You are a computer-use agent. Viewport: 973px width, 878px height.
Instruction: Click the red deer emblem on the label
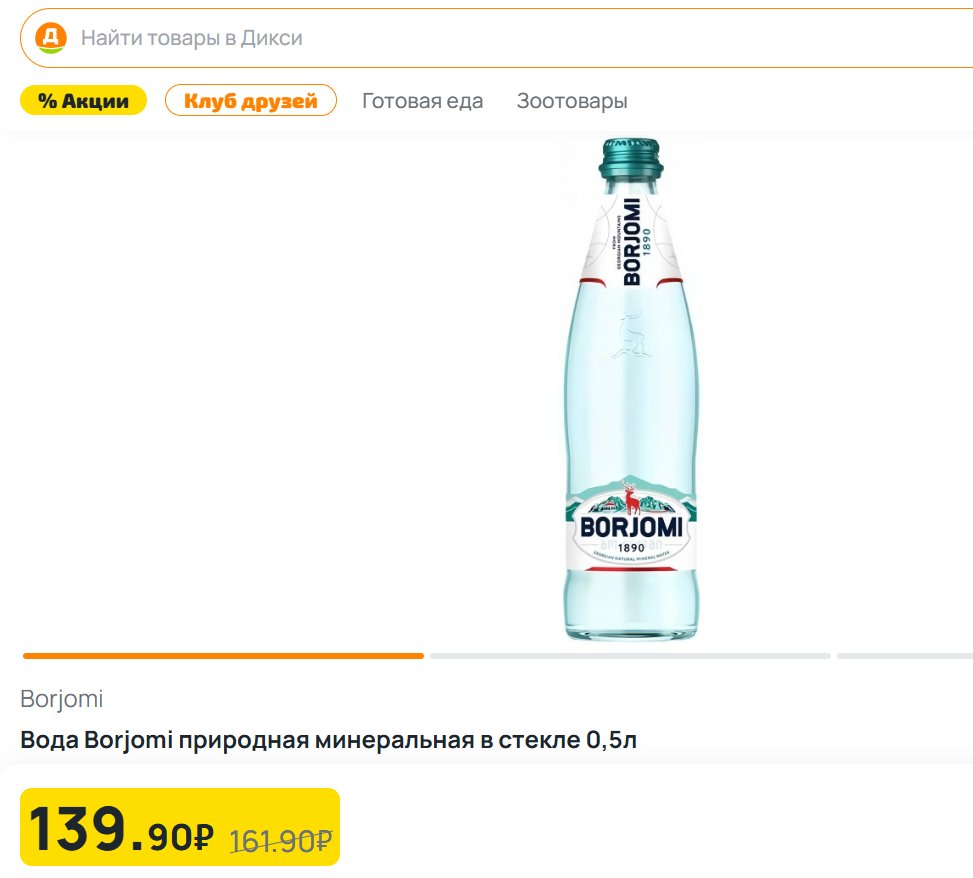630,497
